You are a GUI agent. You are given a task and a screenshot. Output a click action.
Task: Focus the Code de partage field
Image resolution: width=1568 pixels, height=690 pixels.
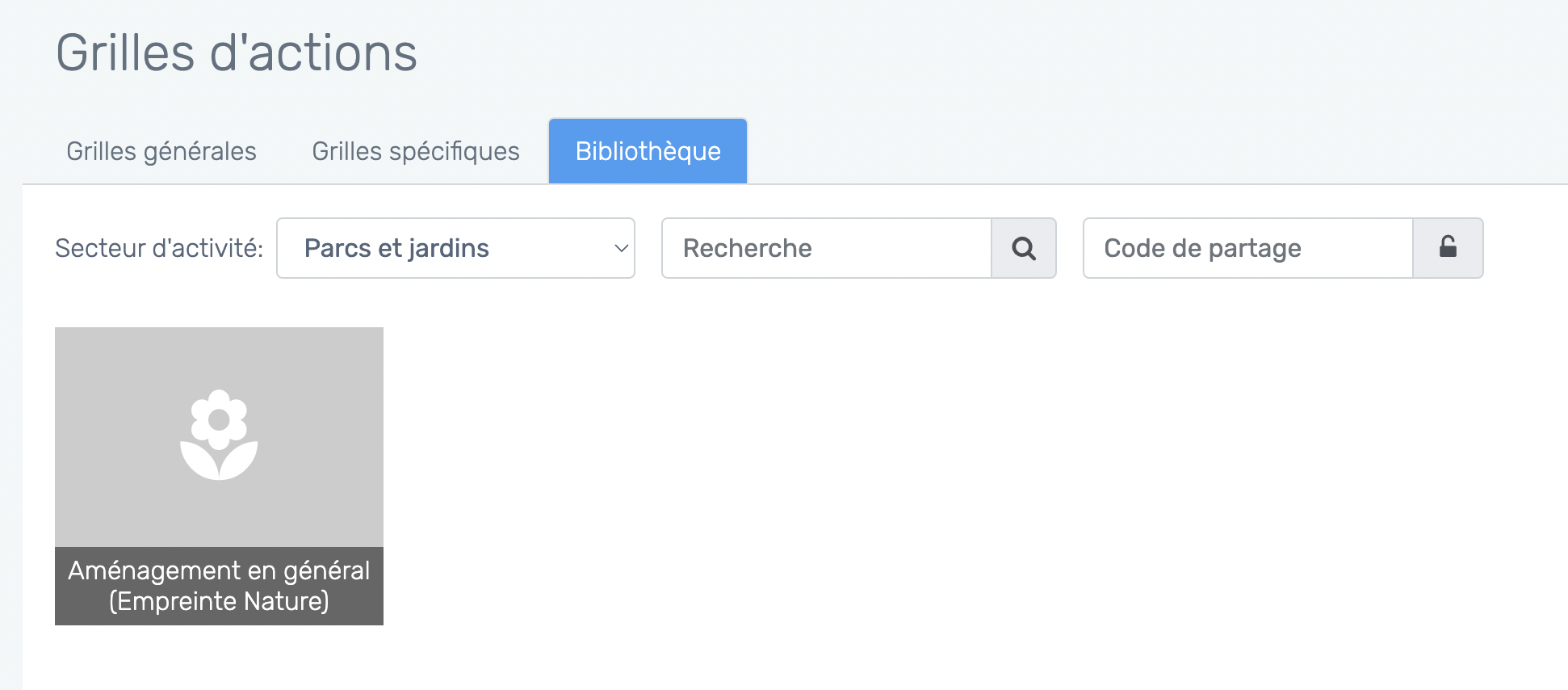pyautogui.click(x=1248, y=248)
